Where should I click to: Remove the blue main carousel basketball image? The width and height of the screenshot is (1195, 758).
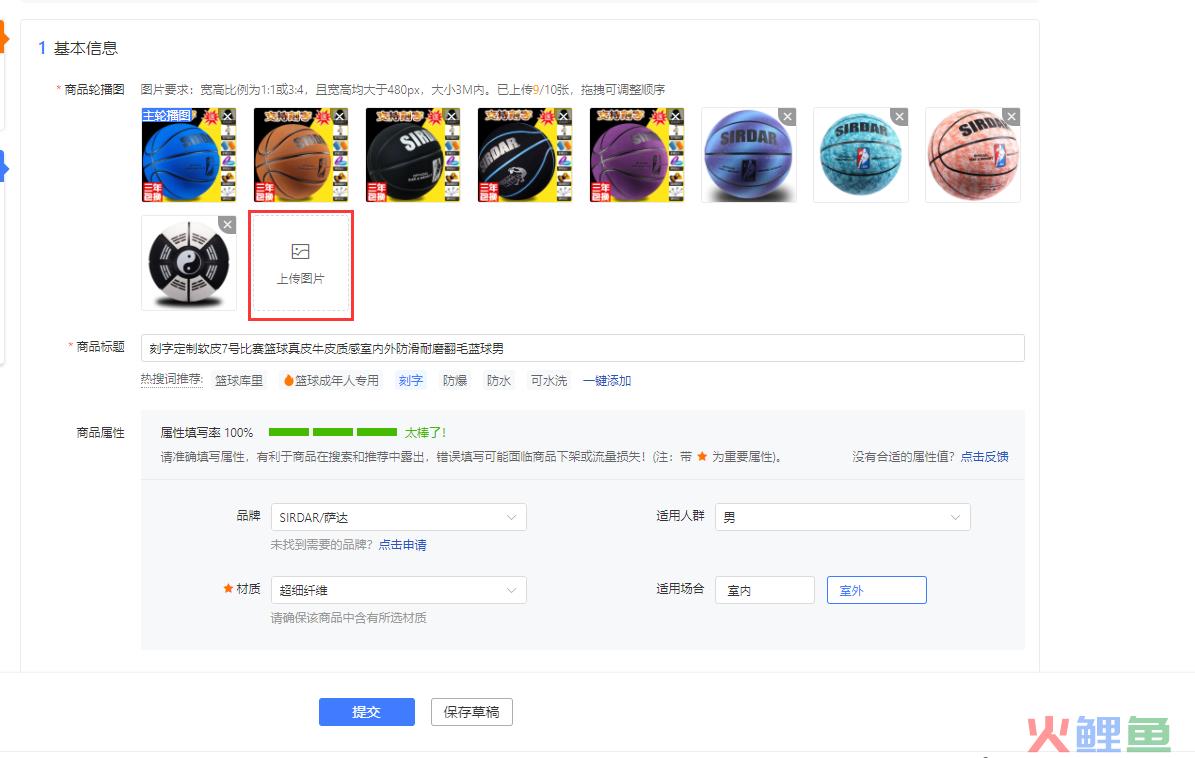click(228, 116)
